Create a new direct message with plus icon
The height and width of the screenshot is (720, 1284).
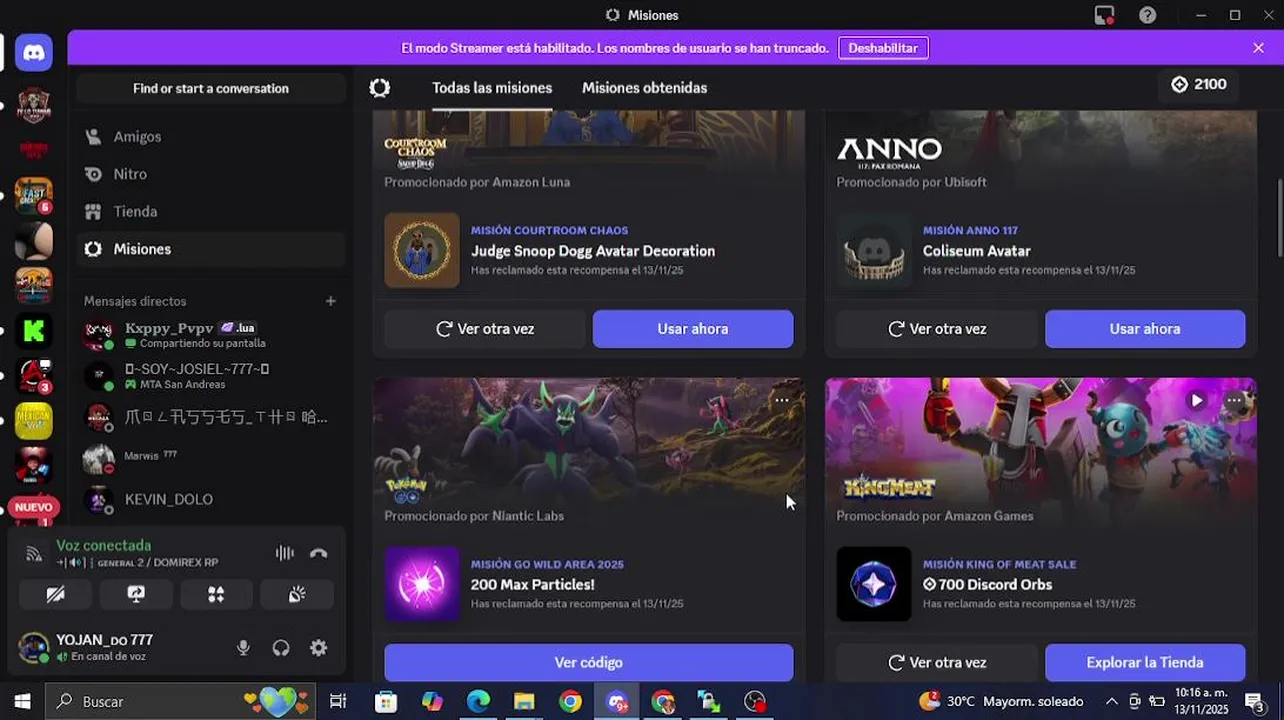coord(331,301)
